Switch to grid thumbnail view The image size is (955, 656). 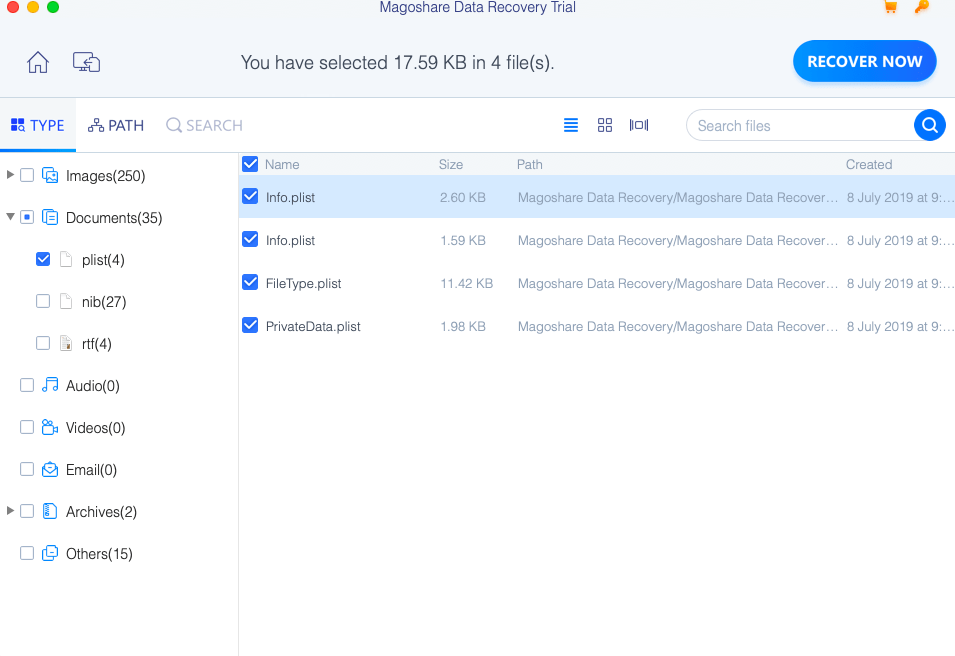pos(605,125)
